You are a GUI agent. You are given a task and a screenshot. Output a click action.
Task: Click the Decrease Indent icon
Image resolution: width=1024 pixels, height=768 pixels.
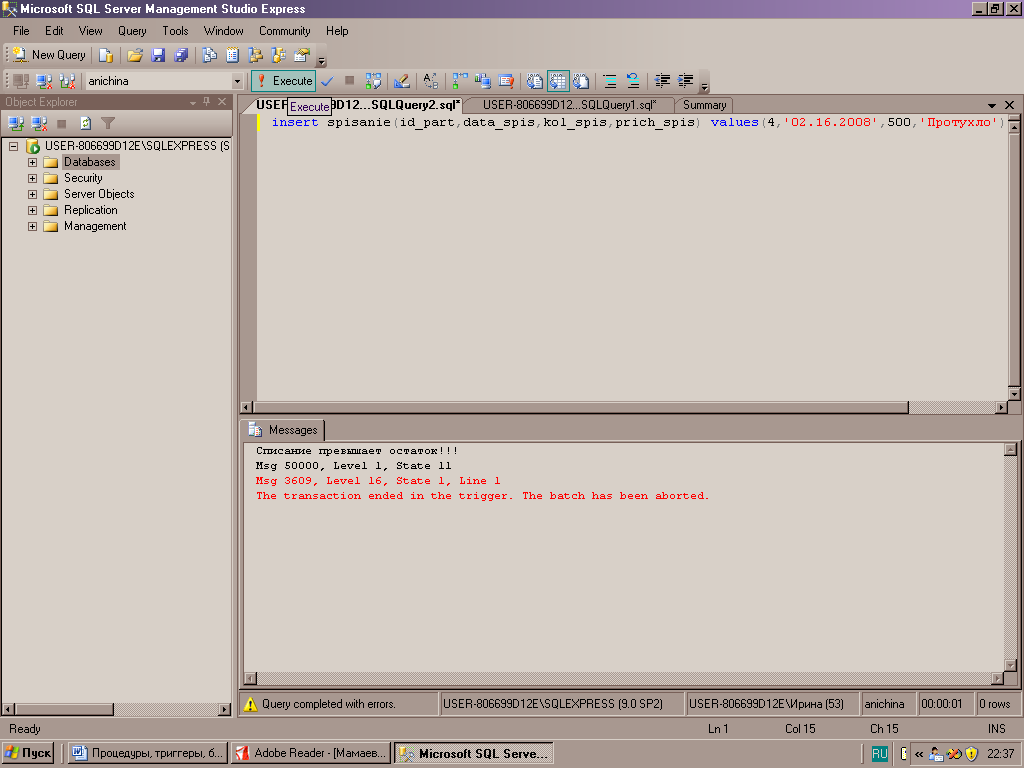tap(662, 81)
